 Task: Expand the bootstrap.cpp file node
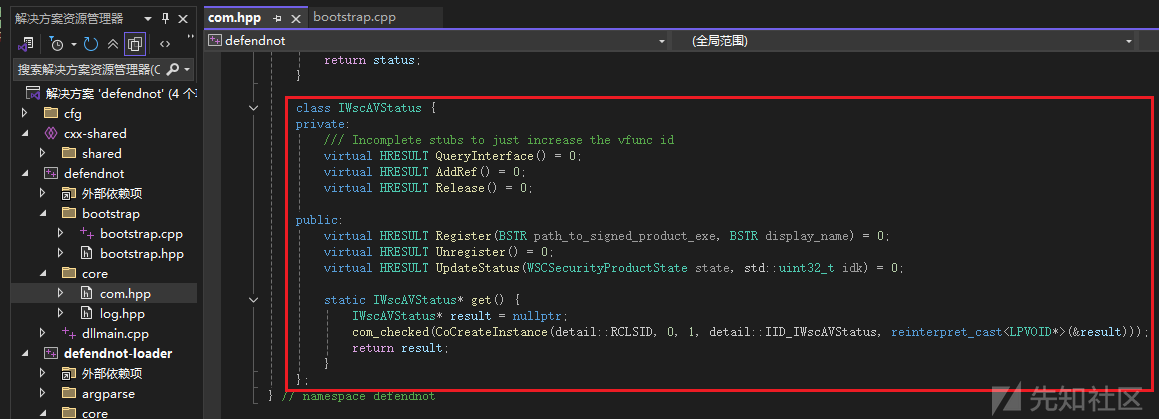tap(61, 234)
